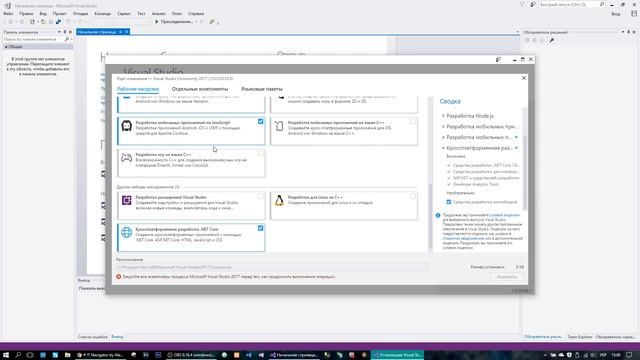Screen dimensions: 640x360
Task: Check Linux development with C++ checkbox
Action: (x=413, y=196)
